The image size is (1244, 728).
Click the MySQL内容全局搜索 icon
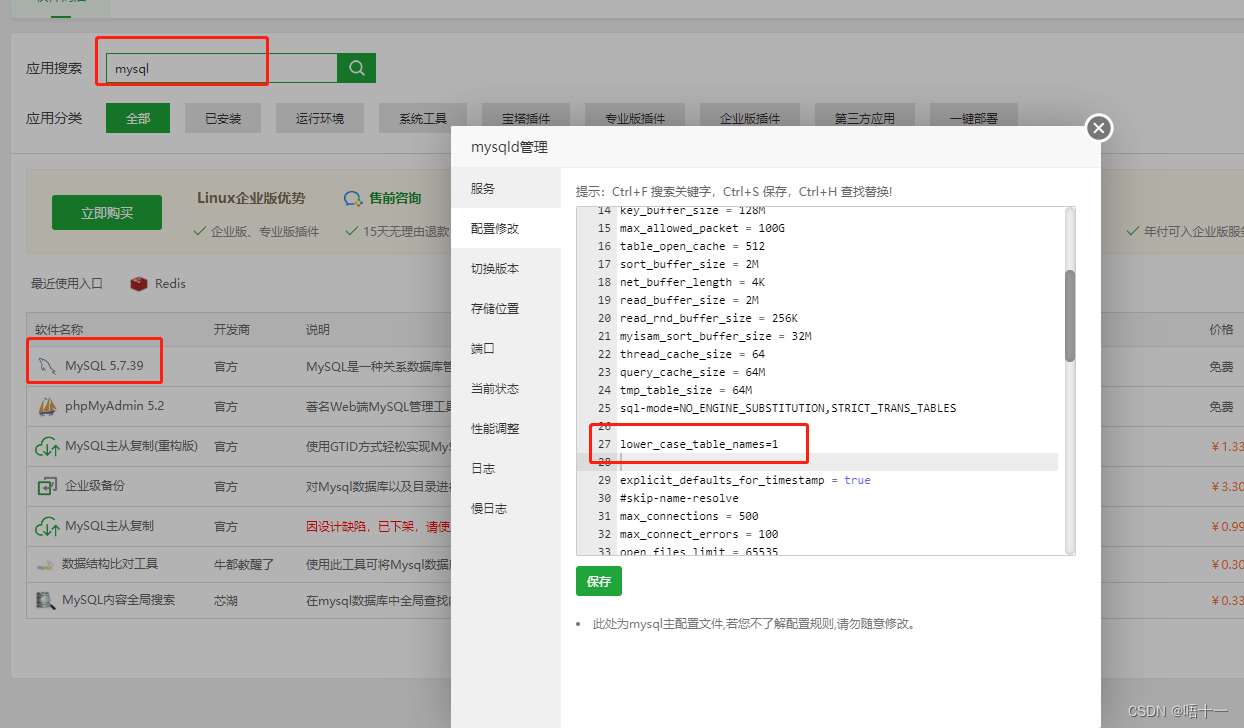tap(45, 601)
